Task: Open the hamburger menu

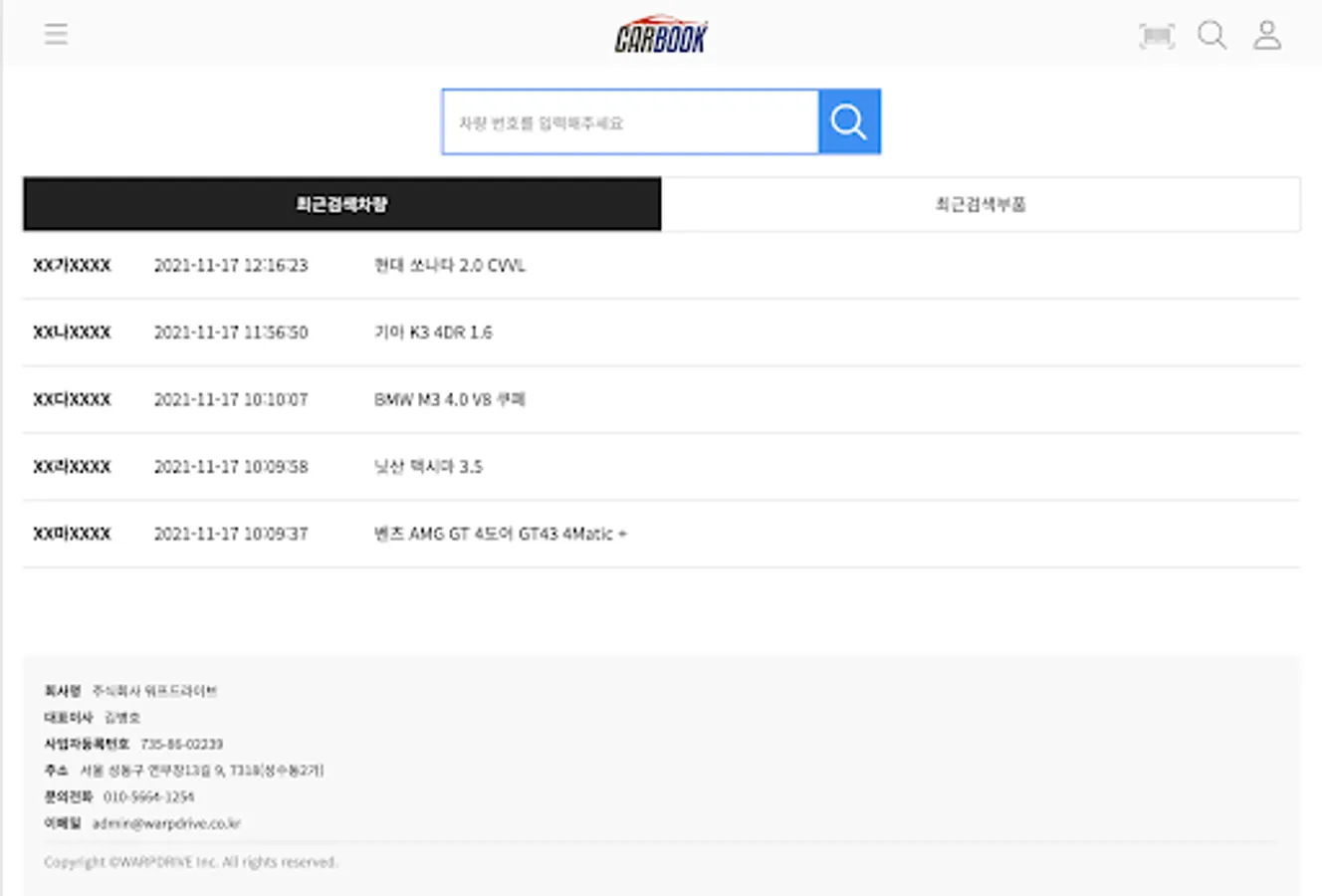Action: (56, 34)
